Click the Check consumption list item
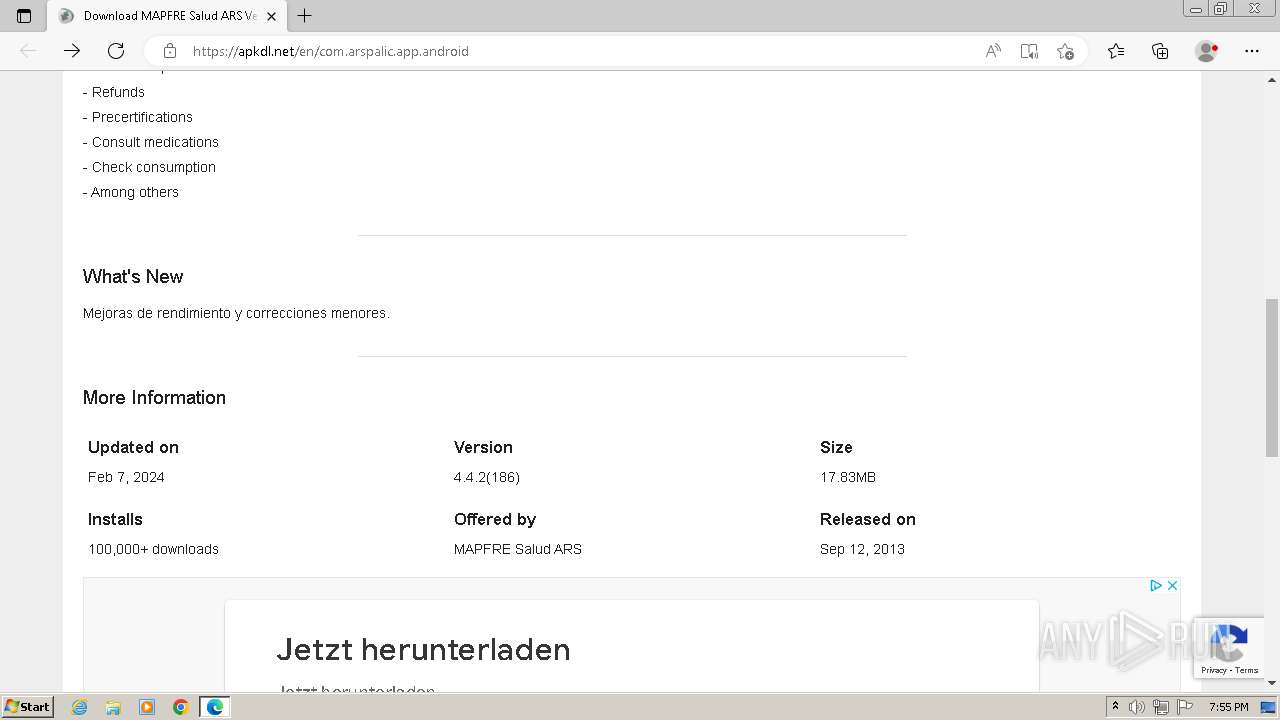The height and width of the screenshot is (720, 1280). [149, 167]
